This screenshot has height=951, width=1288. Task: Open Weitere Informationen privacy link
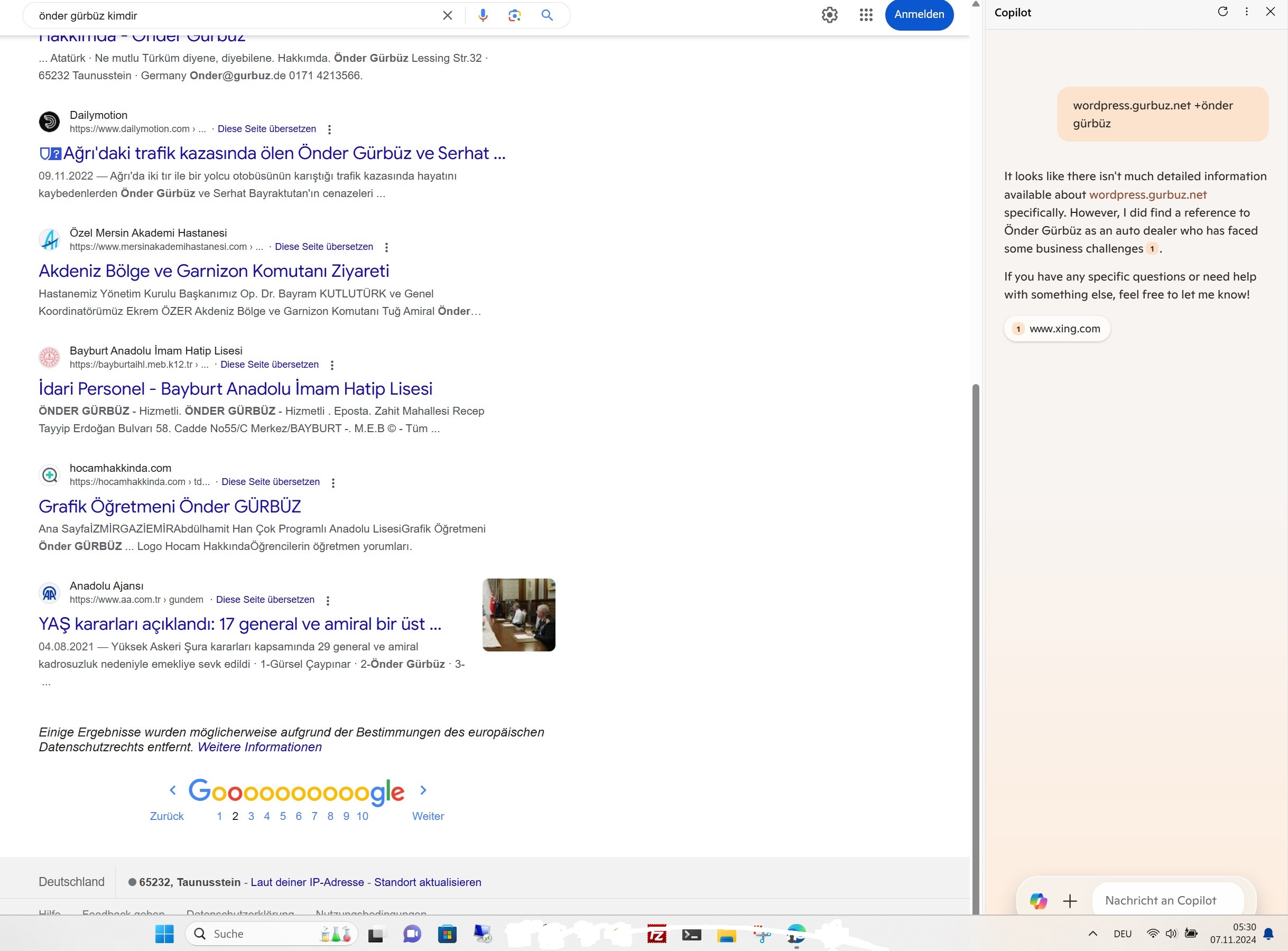(260, 747)
